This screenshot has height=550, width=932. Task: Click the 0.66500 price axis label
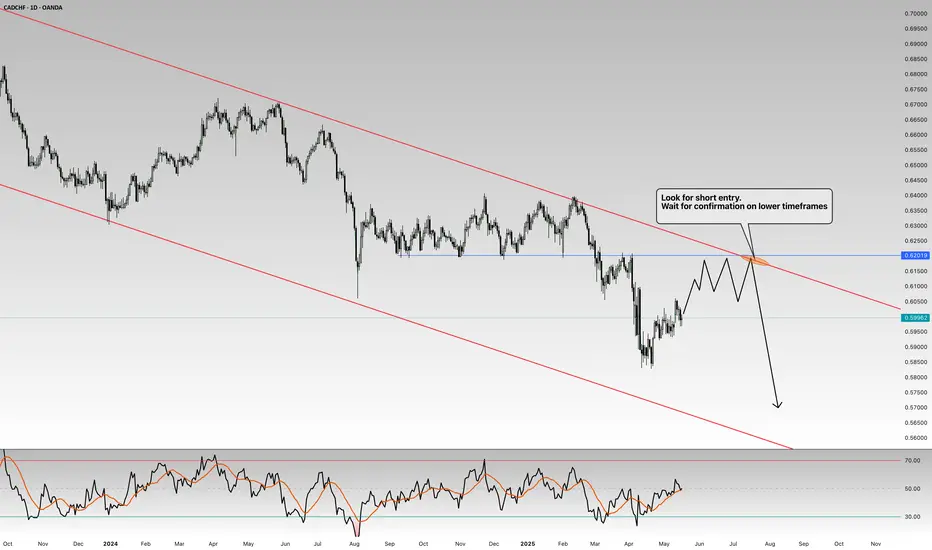915,120
